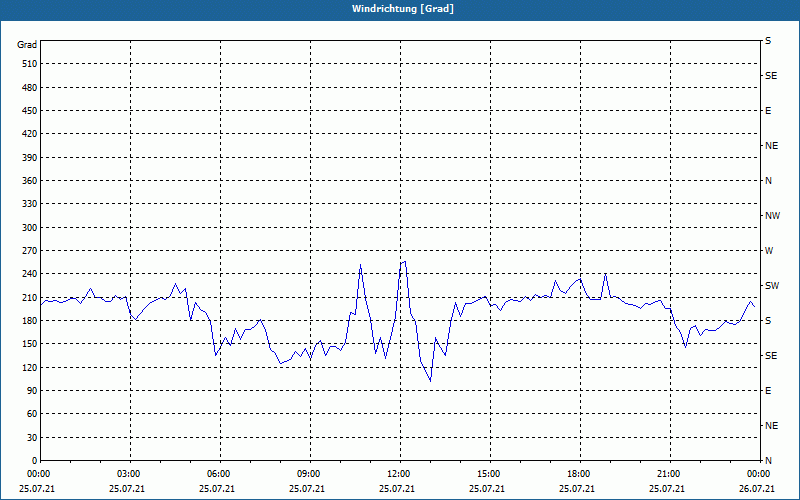Click the blue line's lowest dip after 12:00
The image size is (800, 500).
[x=430, y=381]
